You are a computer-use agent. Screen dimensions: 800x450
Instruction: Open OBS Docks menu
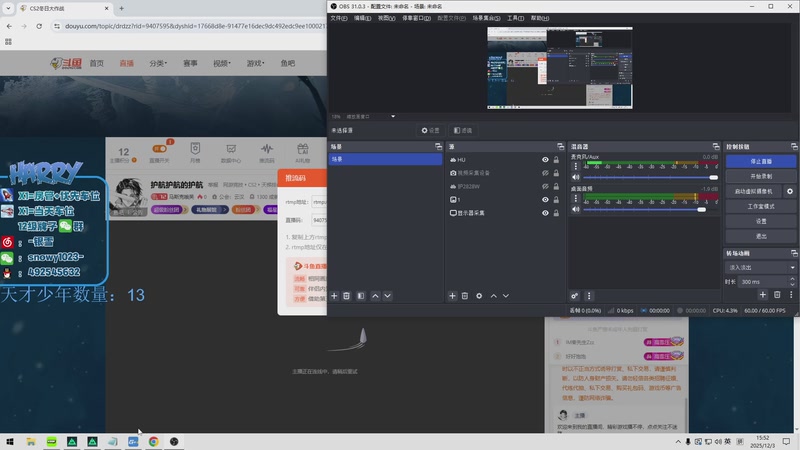(x=416, y=18)
